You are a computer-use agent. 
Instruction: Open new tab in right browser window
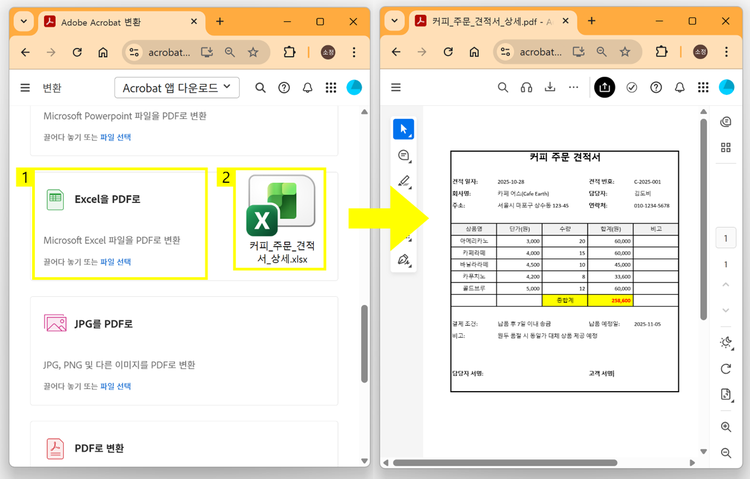(592, 21)
